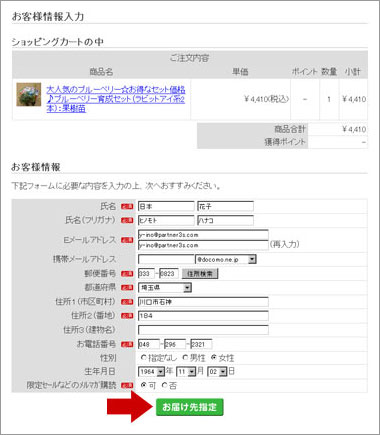Open the birth month dropdown 11

(186, 371)
